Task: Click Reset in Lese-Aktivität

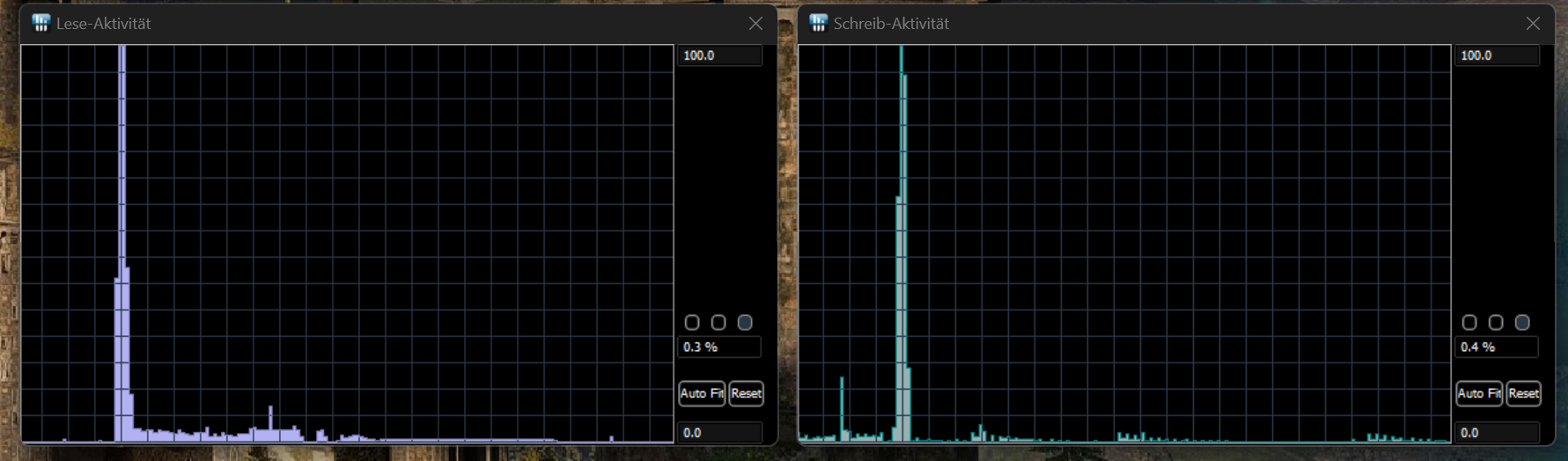Action: pos(746,393)
